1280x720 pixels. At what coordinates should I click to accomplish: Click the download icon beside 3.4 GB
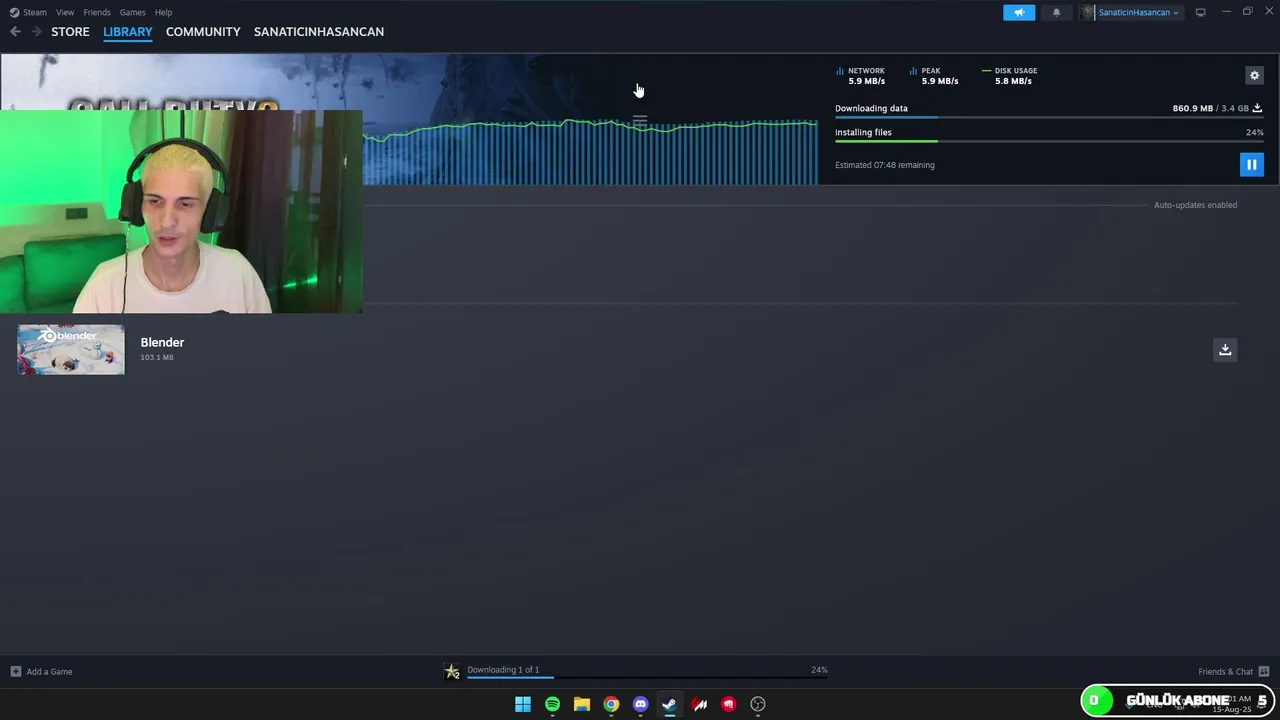(x=1257, y=108)
